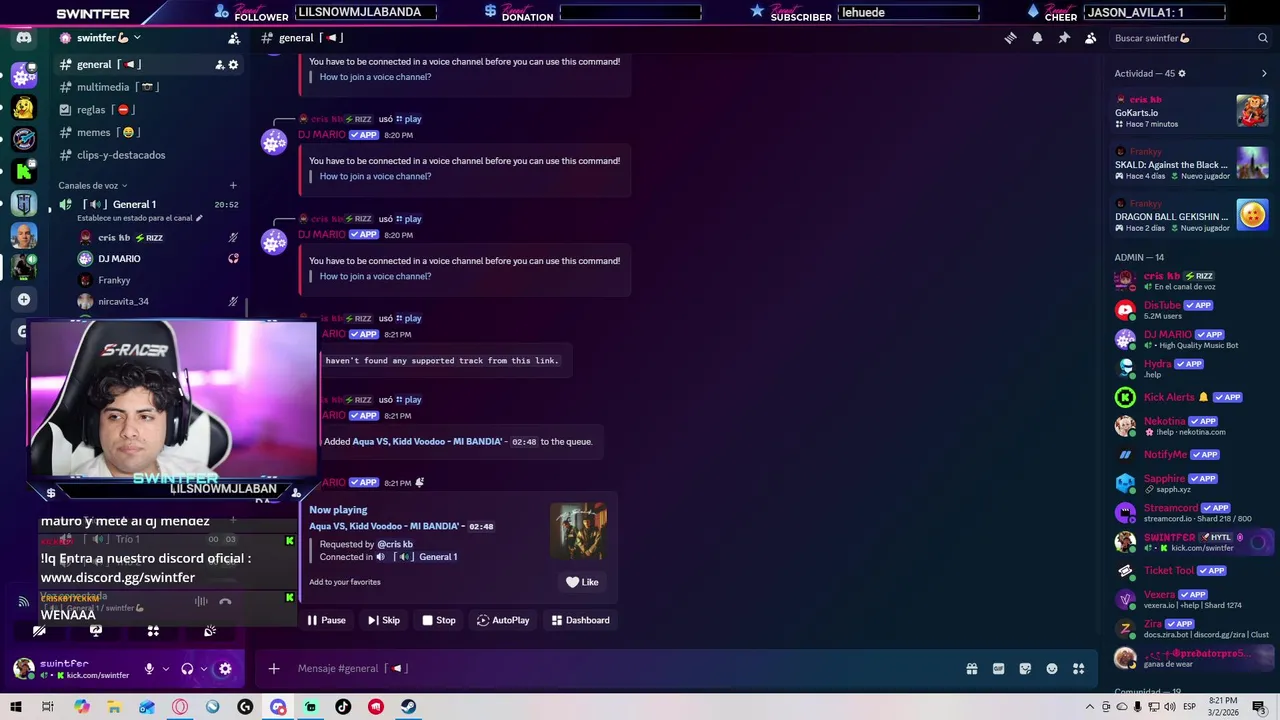Toggle AutoPlay on music player

pyautogui.click(x=503, y=620)
